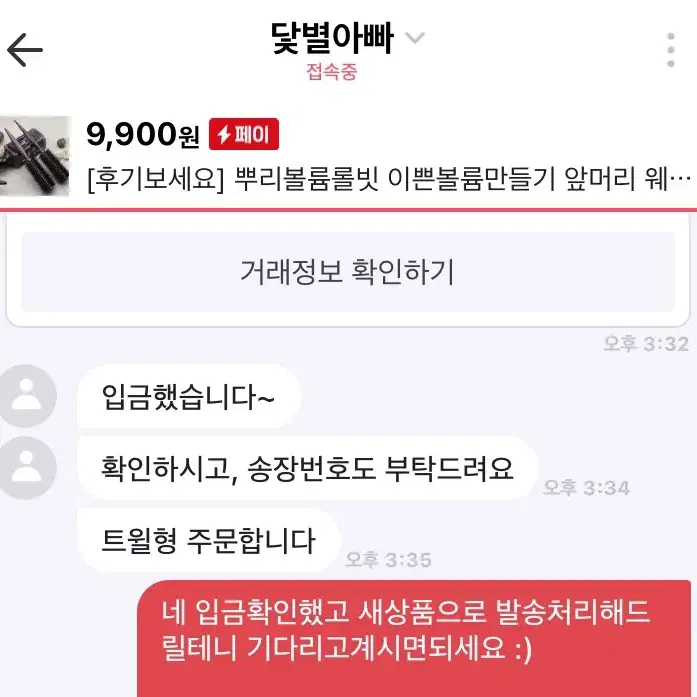Screen dimensions: 697x697
Task: Tap the 오후 3:34 timestamp
Action: point(586,488)
